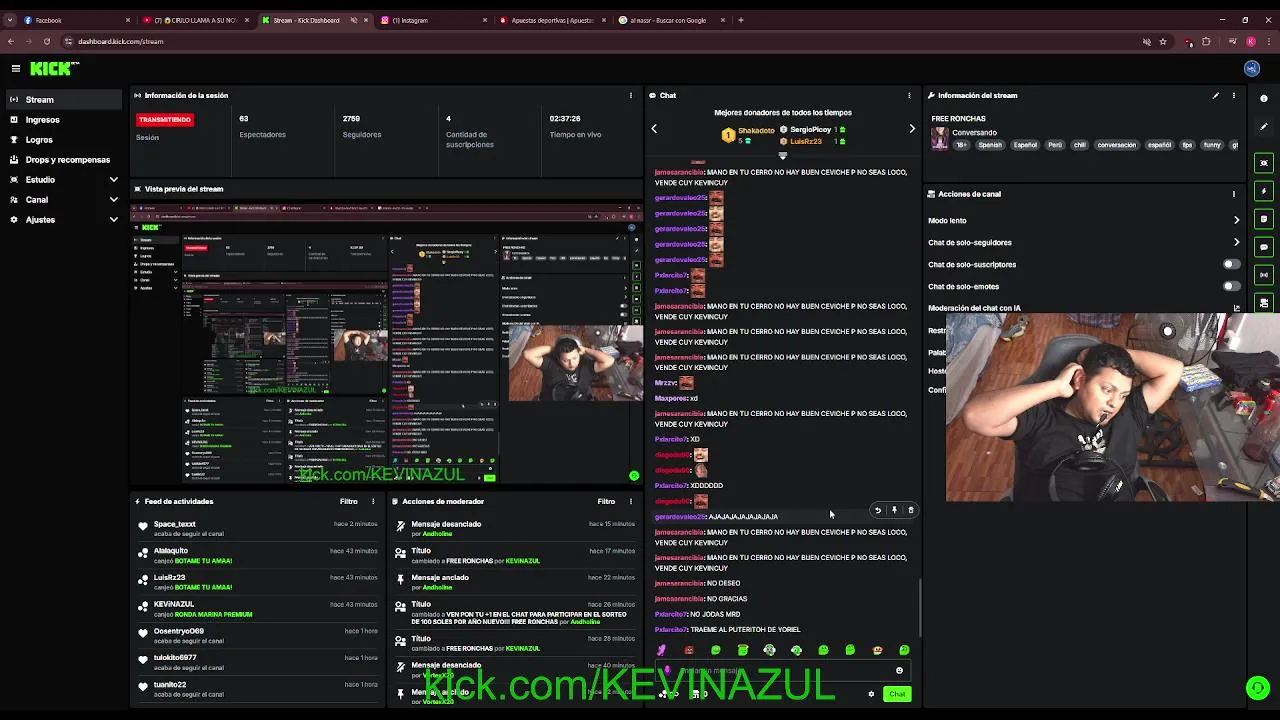Toggle channel actions widget in right rail

pyautogui.click(x=1264, y=302)
